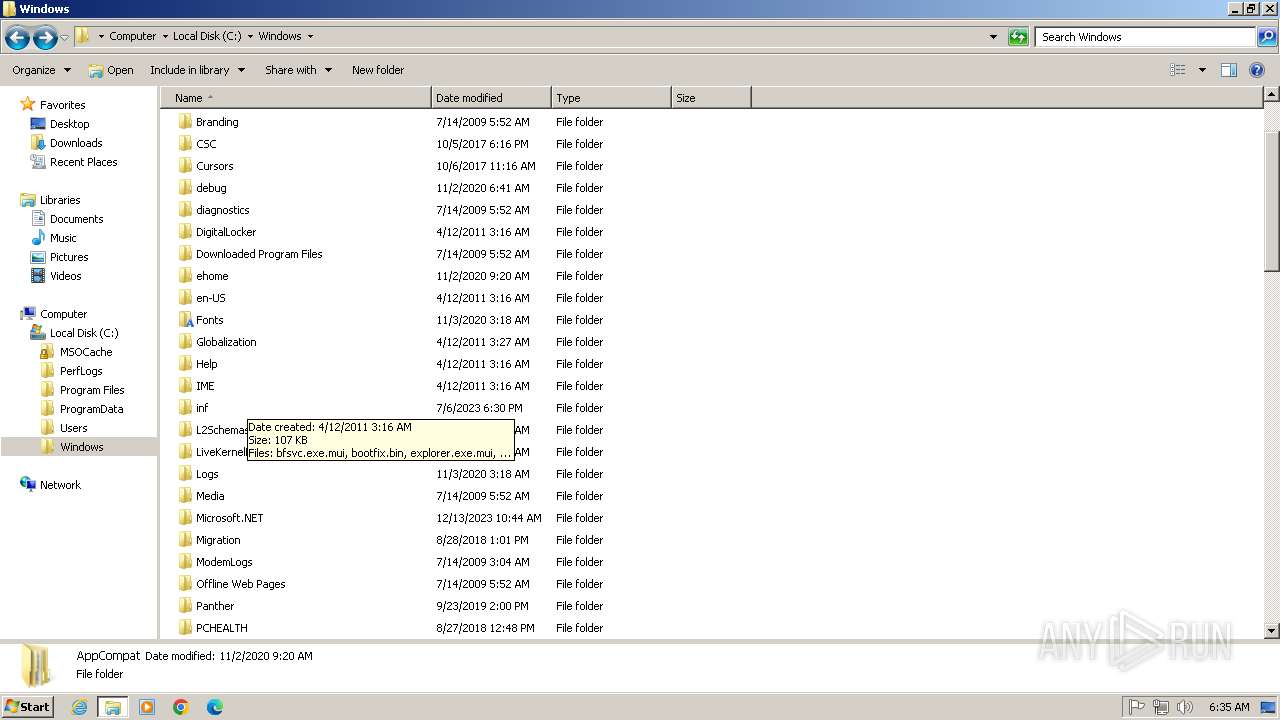Launch Internet Explorer from the taskbar
The width and height of the screenshot is (1280, 720).
80,707
